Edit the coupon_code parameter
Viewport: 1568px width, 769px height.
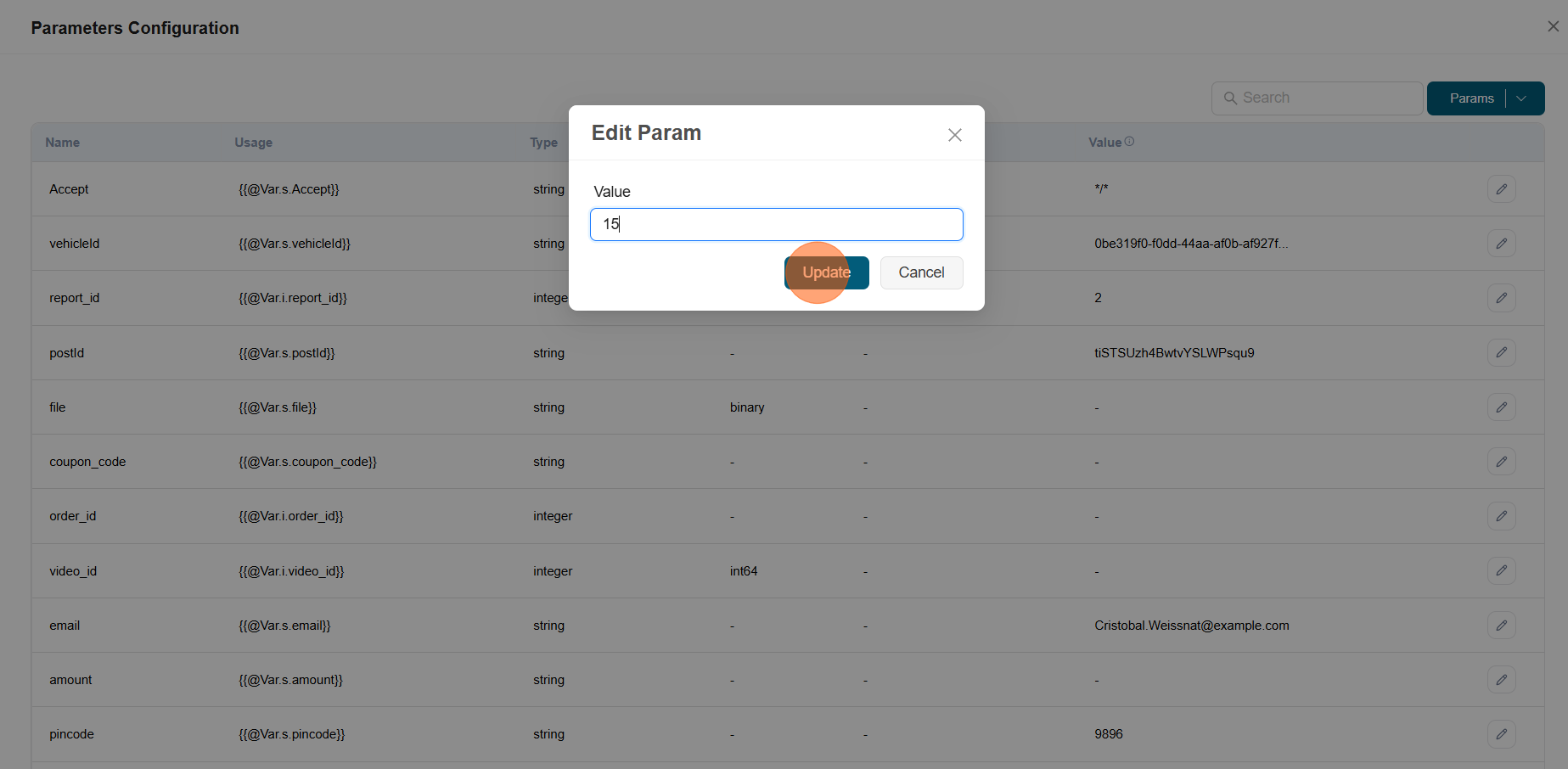click(1502, 461)
